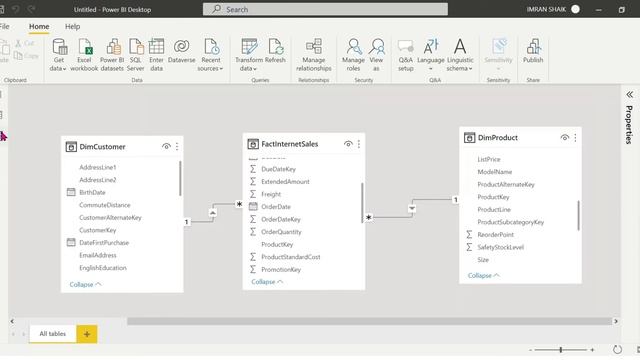Click the Copy clipboard button
The width and height of the screenshot is (640, 360).
coord(26,56)
